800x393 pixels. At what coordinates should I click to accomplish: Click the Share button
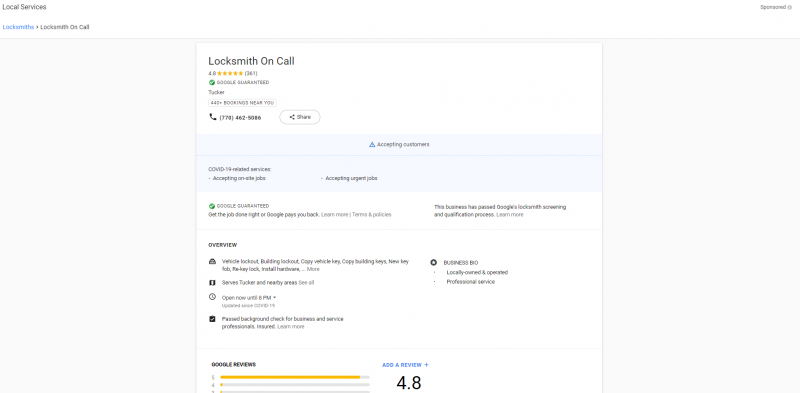click(300, 117)
